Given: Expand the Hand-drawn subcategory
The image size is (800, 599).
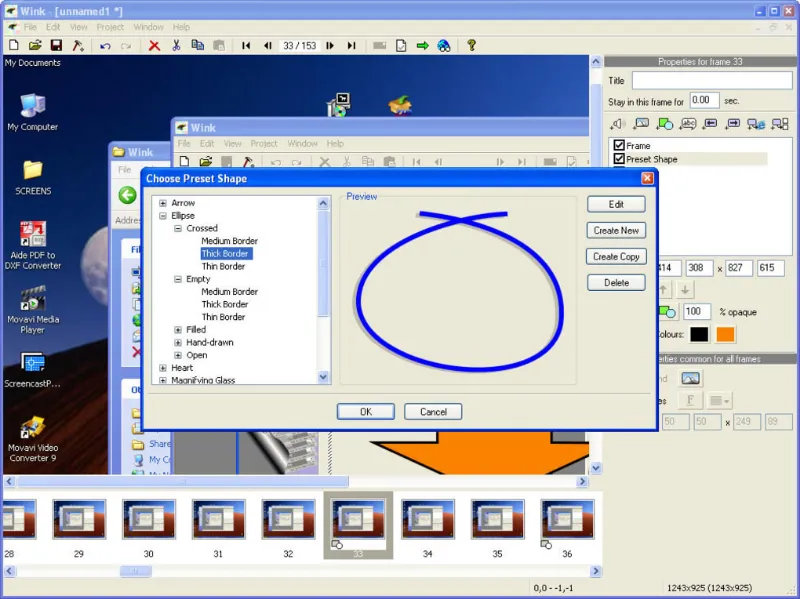Looking at the screenshot, I should tap(178, 342).
